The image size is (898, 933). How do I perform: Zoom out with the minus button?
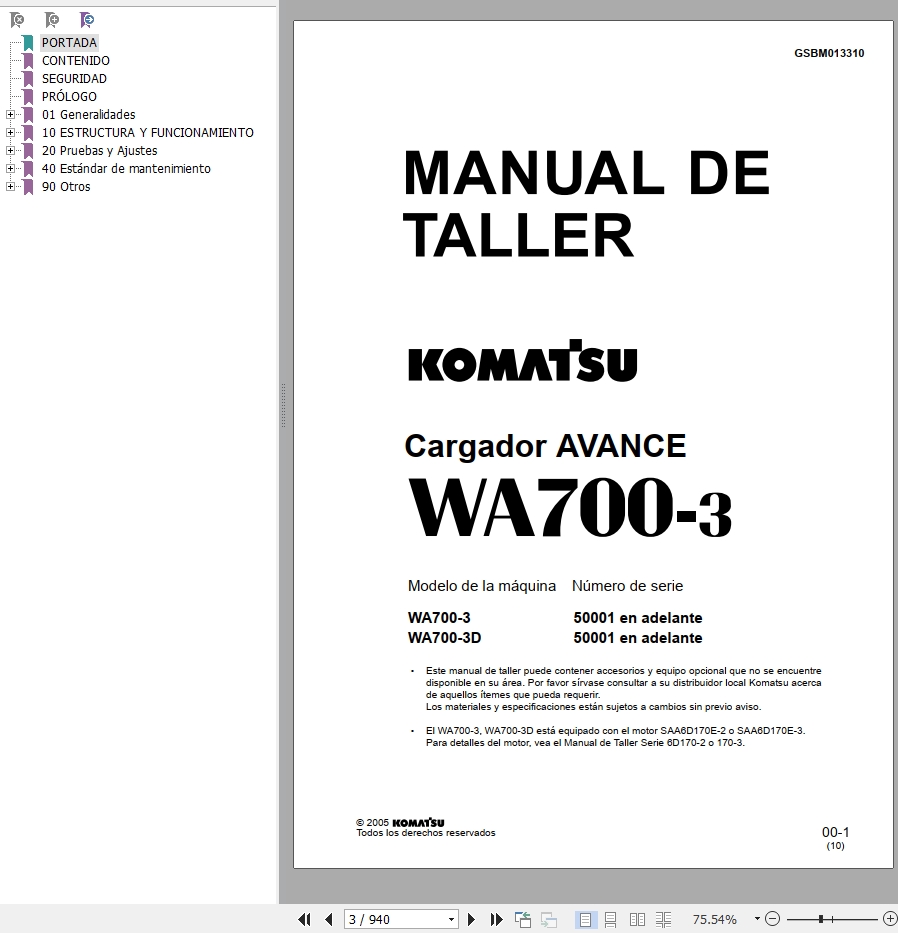pyautogui.click(x=772, y=919)
